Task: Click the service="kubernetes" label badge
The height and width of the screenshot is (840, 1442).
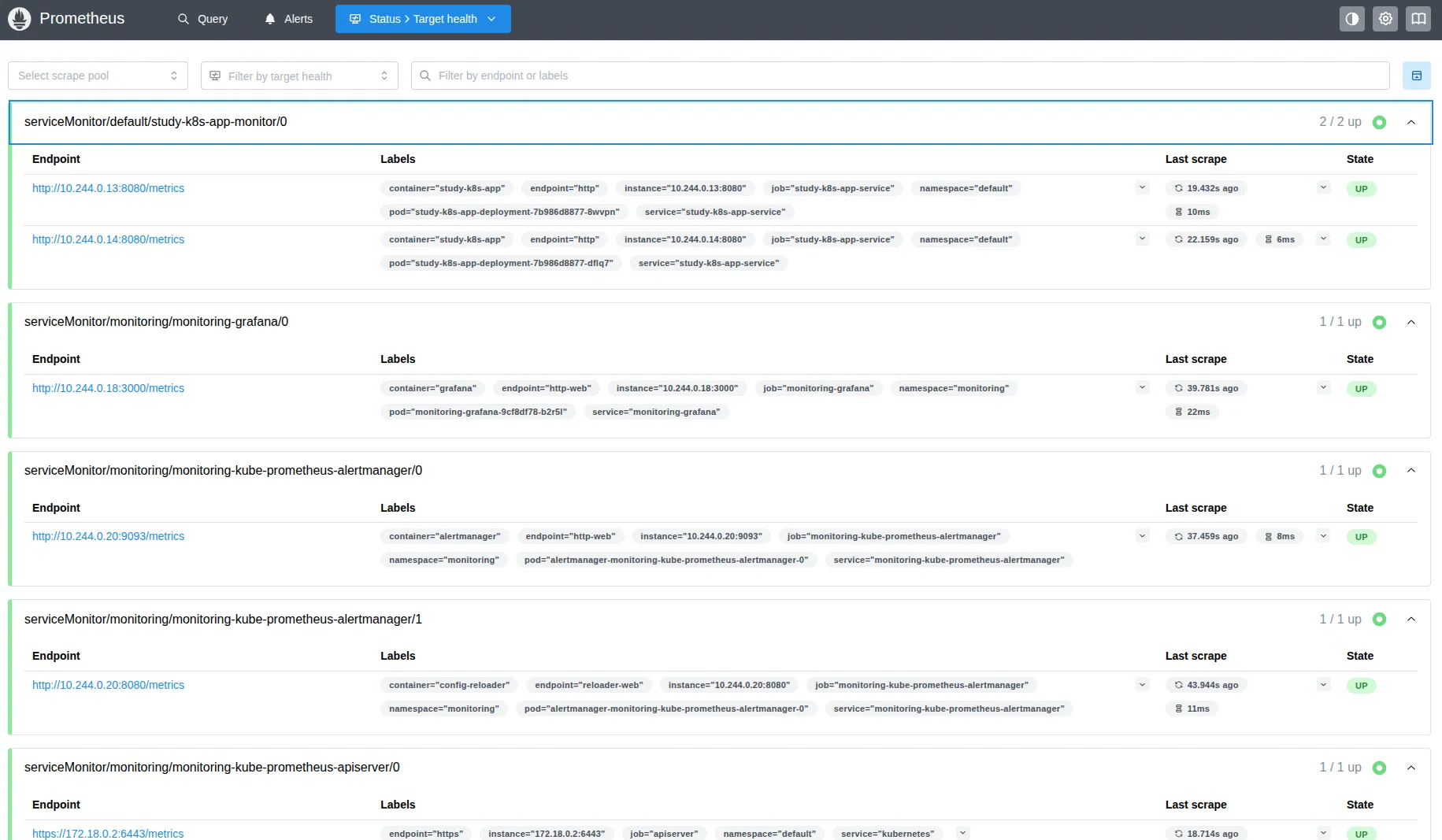Action: (888, 834)
